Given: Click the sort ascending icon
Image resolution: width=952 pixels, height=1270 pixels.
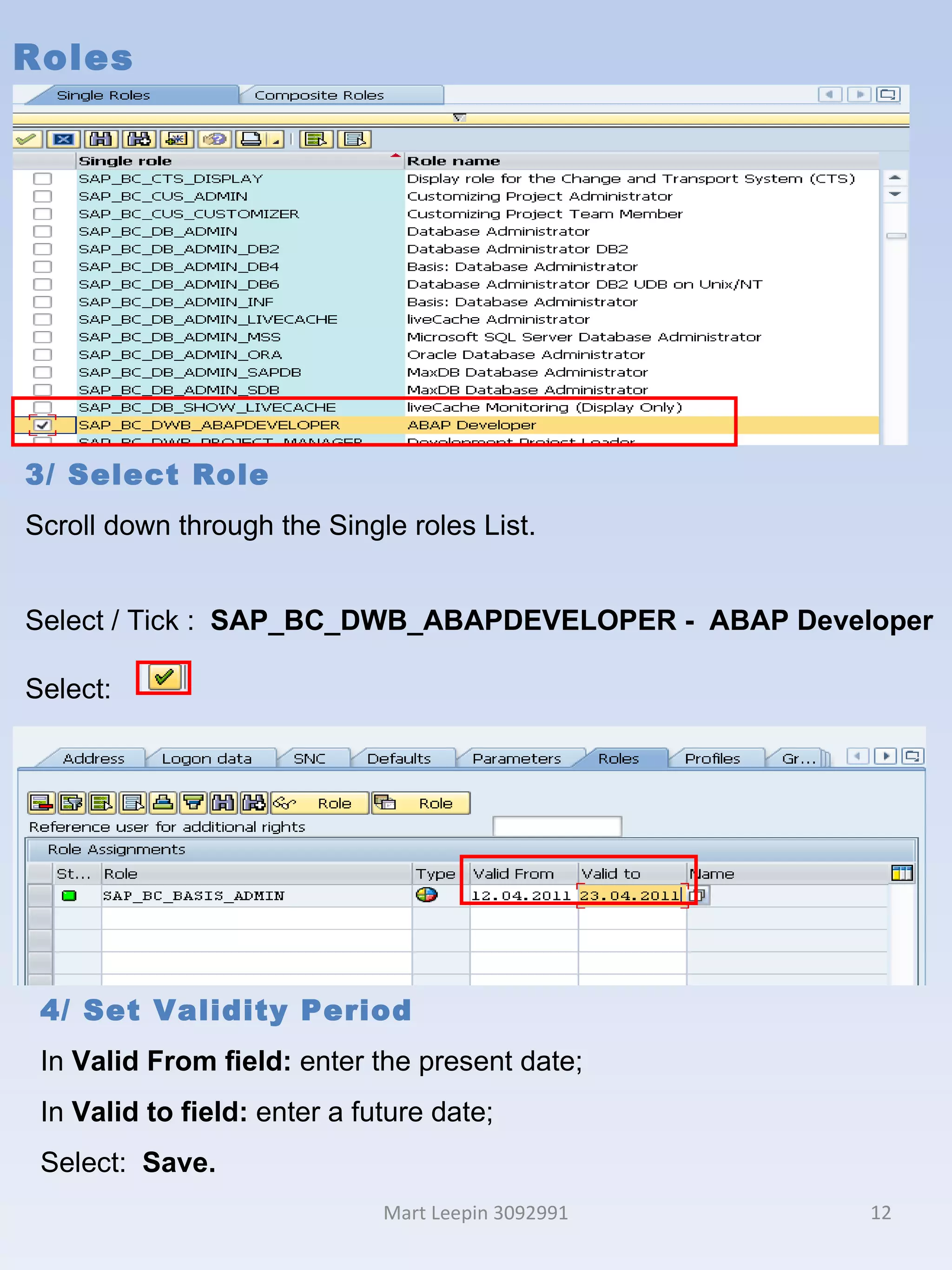Looking at the screenshot, I should (x=163, y=803).
